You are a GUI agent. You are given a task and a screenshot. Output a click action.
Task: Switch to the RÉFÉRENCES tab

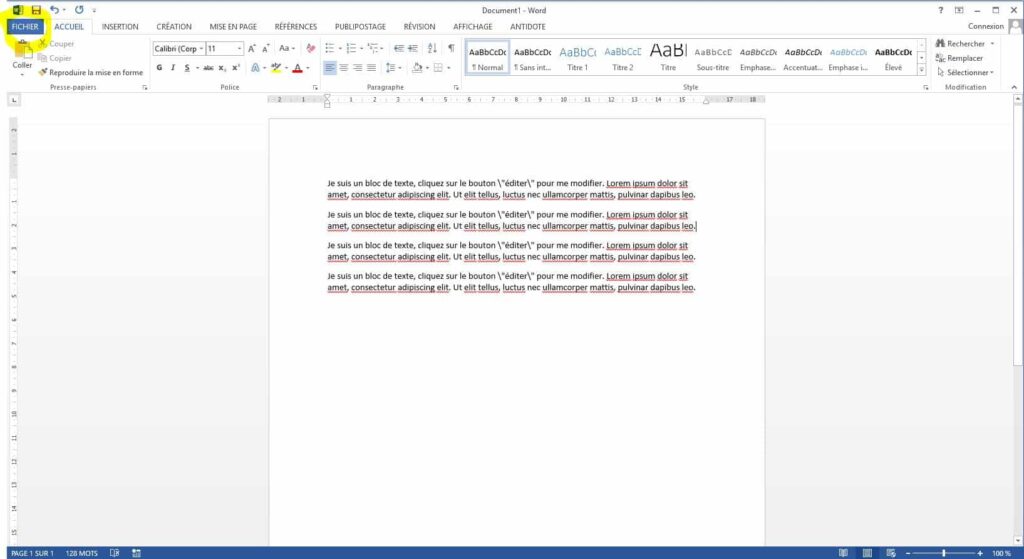(296, 27)
